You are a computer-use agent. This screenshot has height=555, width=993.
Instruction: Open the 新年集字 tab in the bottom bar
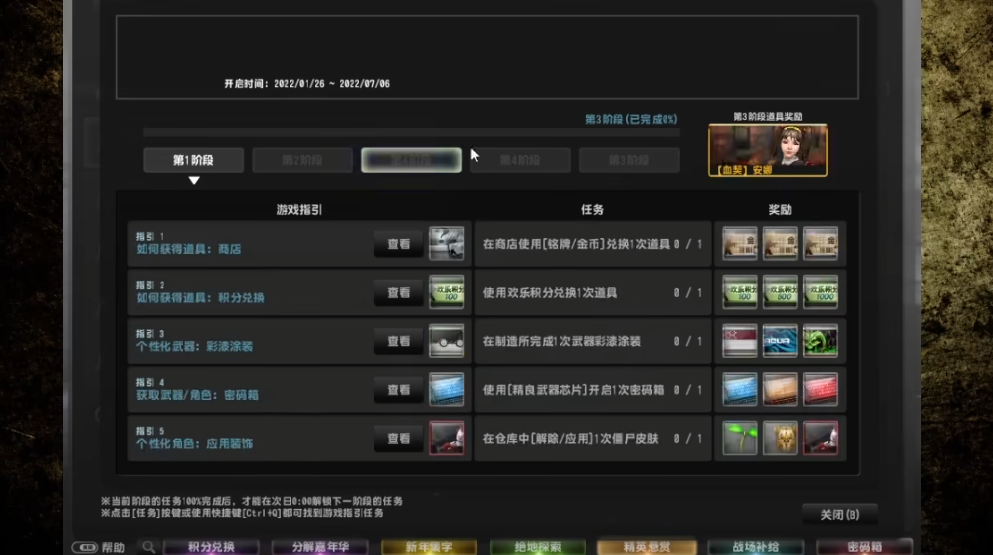point(429,547)
